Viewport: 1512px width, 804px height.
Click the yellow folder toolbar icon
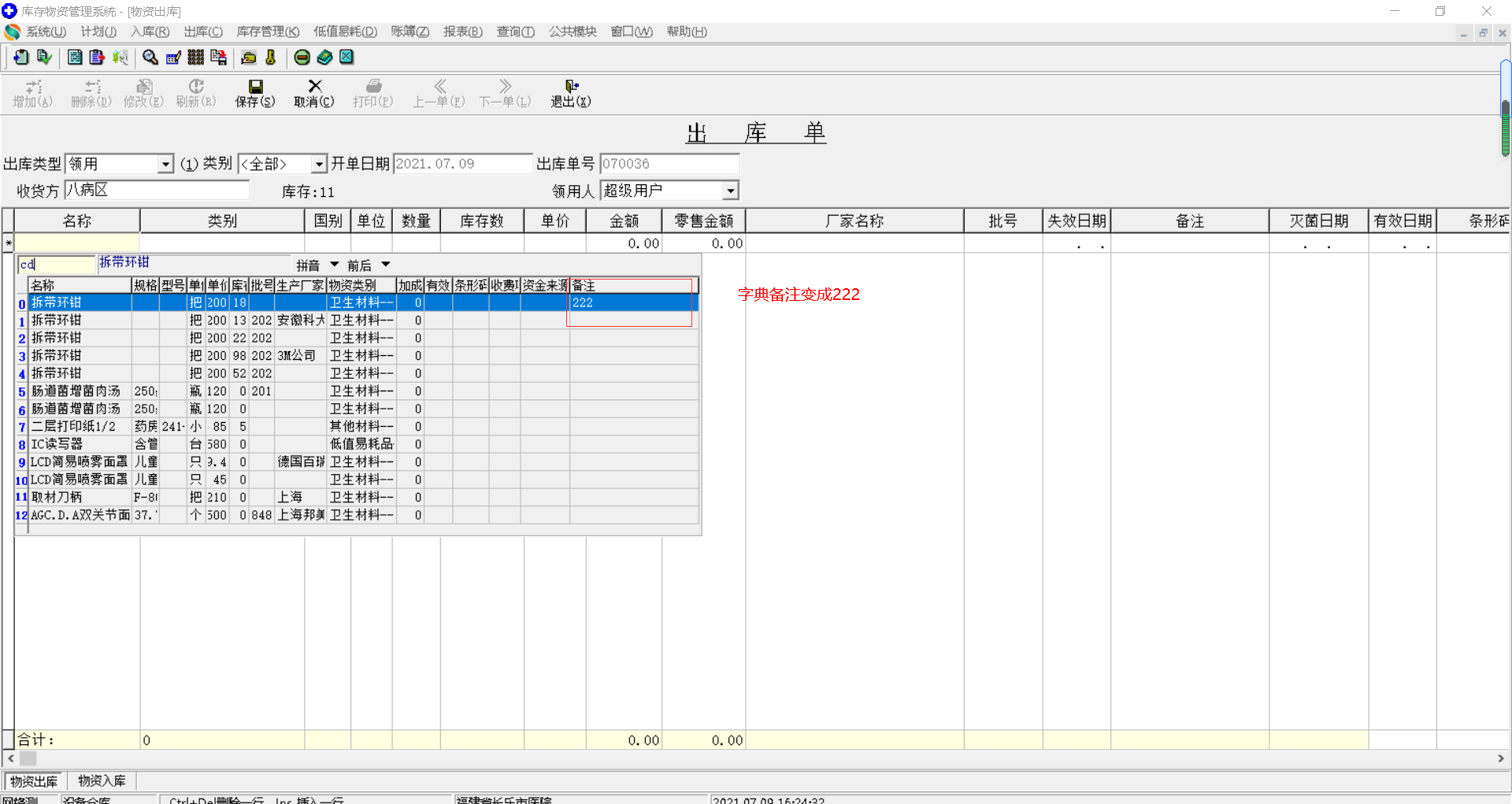(249, 57)
